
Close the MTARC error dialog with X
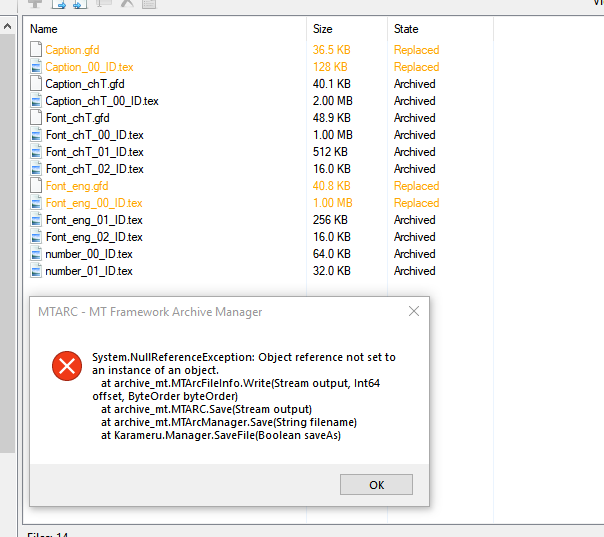(414, 311)
